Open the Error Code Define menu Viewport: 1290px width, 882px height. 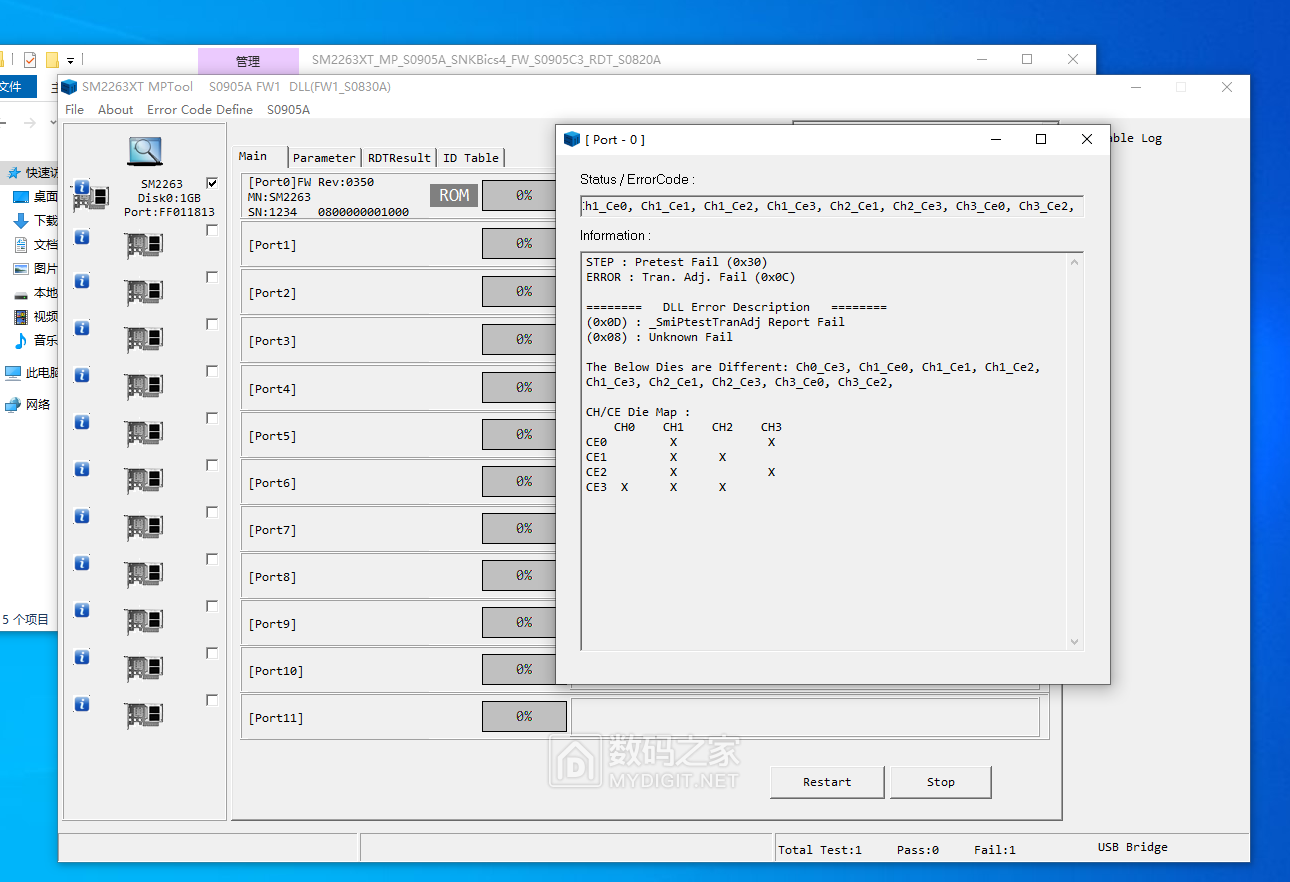click(200, 109)
